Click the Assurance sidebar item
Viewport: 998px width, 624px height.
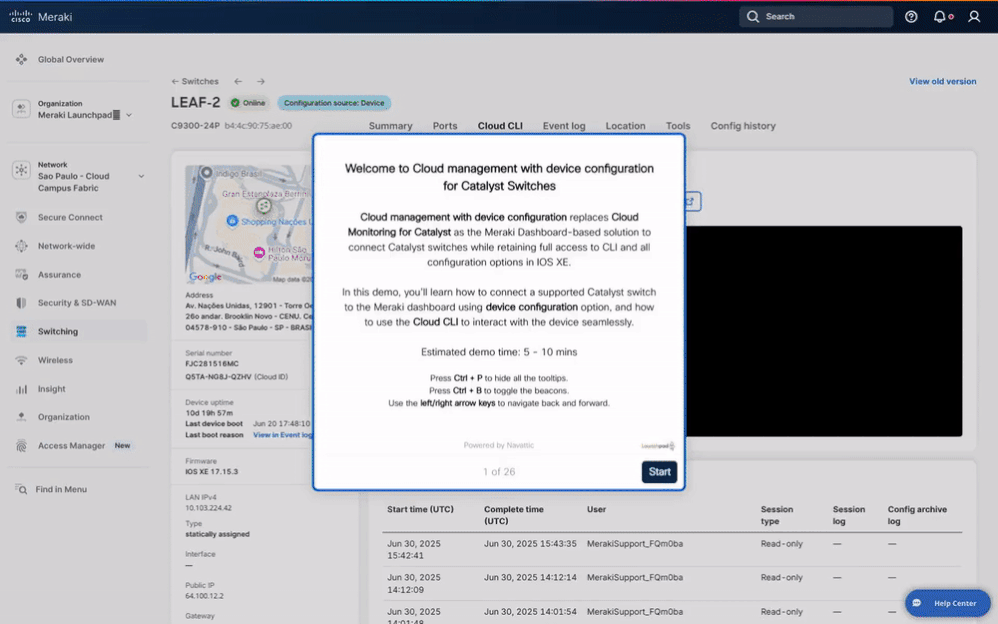60,275
